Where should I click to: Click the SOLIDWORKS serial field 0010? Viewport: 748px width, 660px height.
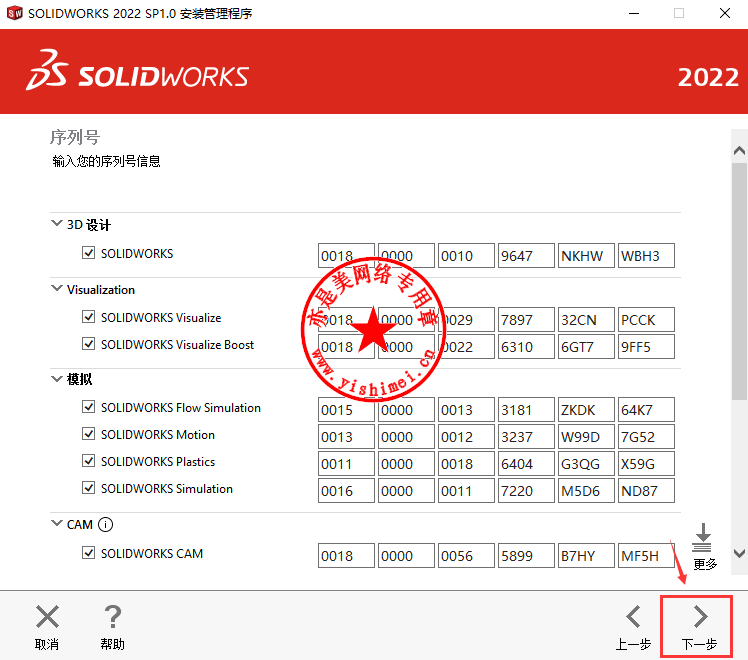coord(466,256)
